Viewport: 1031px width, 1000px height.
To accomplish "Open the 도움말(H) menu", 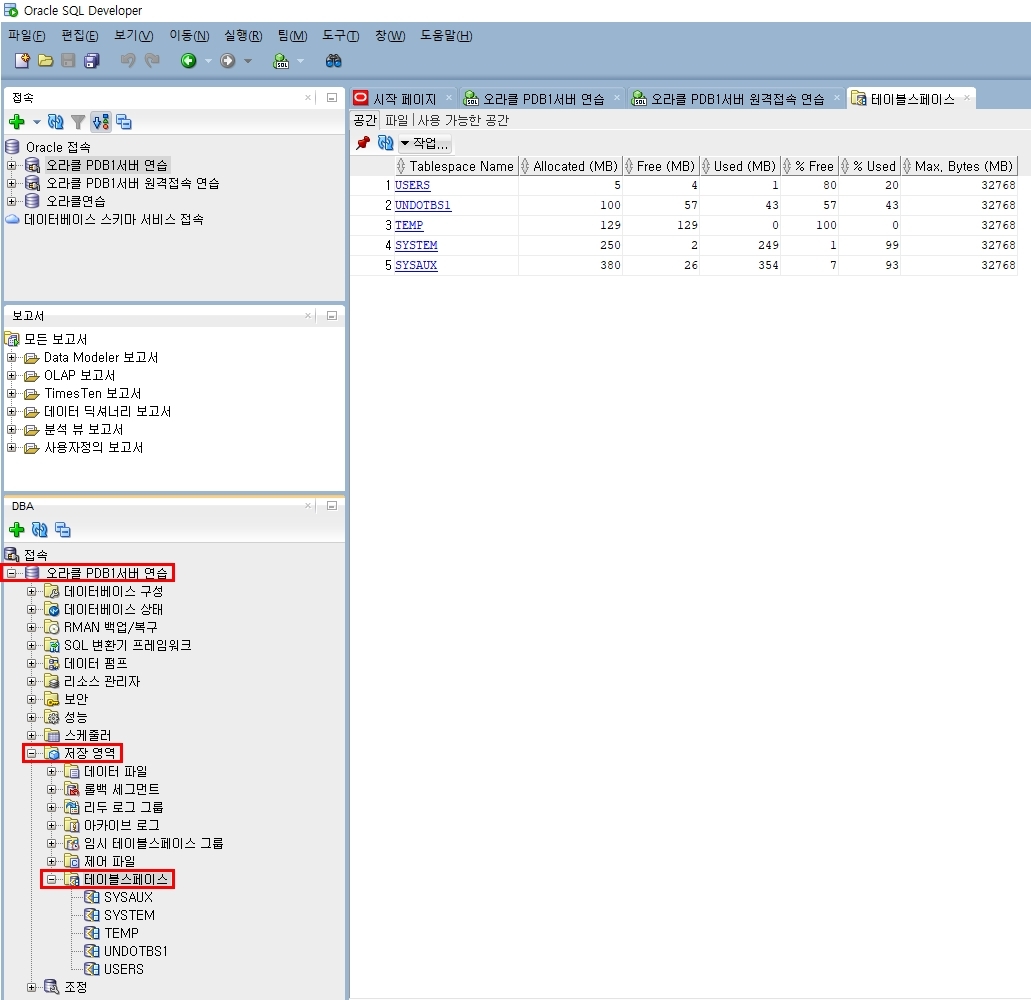I will pyautogui.click(x=446, y=36).
